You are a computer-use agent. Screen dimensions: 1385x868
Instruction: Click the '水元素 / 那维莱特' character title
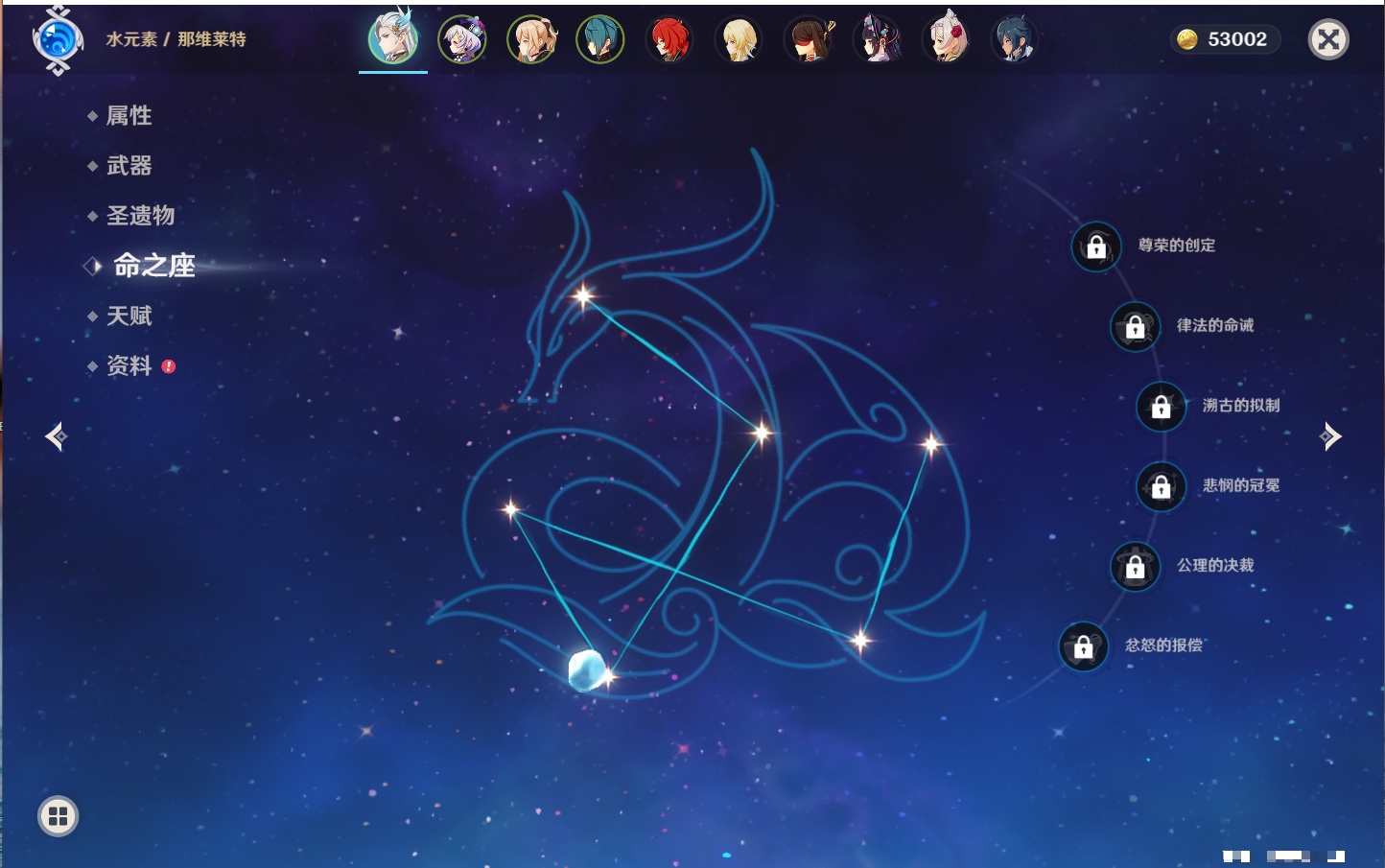[x=176, y=39]
